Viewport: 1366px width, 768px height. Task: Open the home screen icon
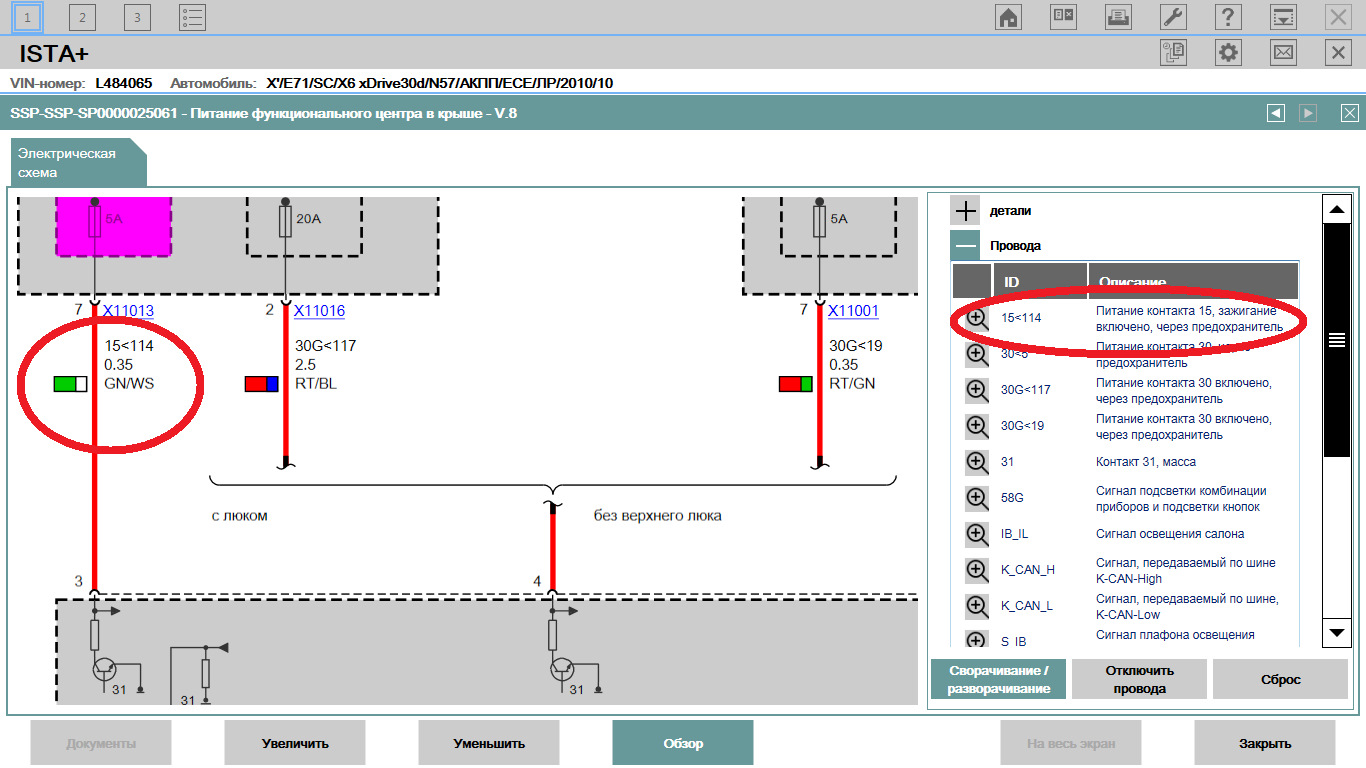(x=1008, y=17)
